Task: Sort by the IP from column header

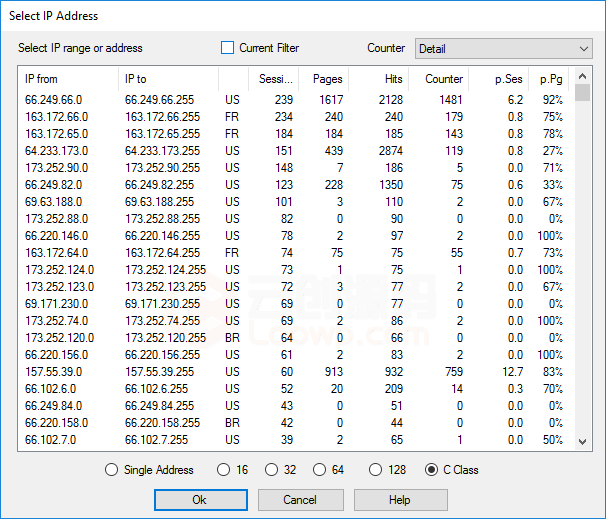Action: tap(69, 79)
